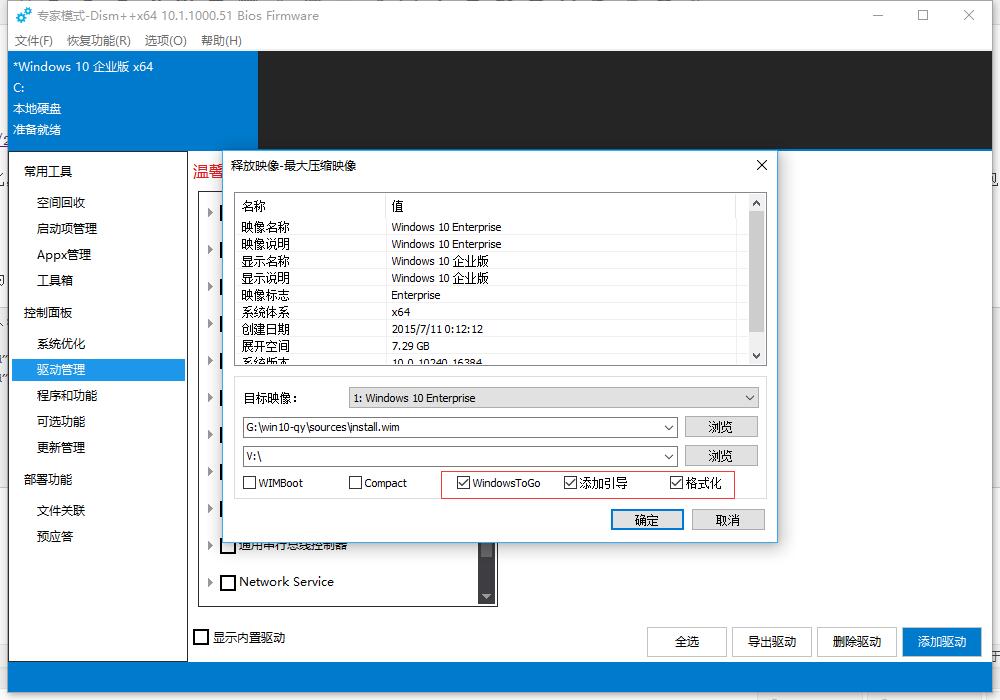The width and height of the screenshot is (1000, 700).
Task: Expand the 通用串行总线控制器 tree node
Action: [210, 545]
